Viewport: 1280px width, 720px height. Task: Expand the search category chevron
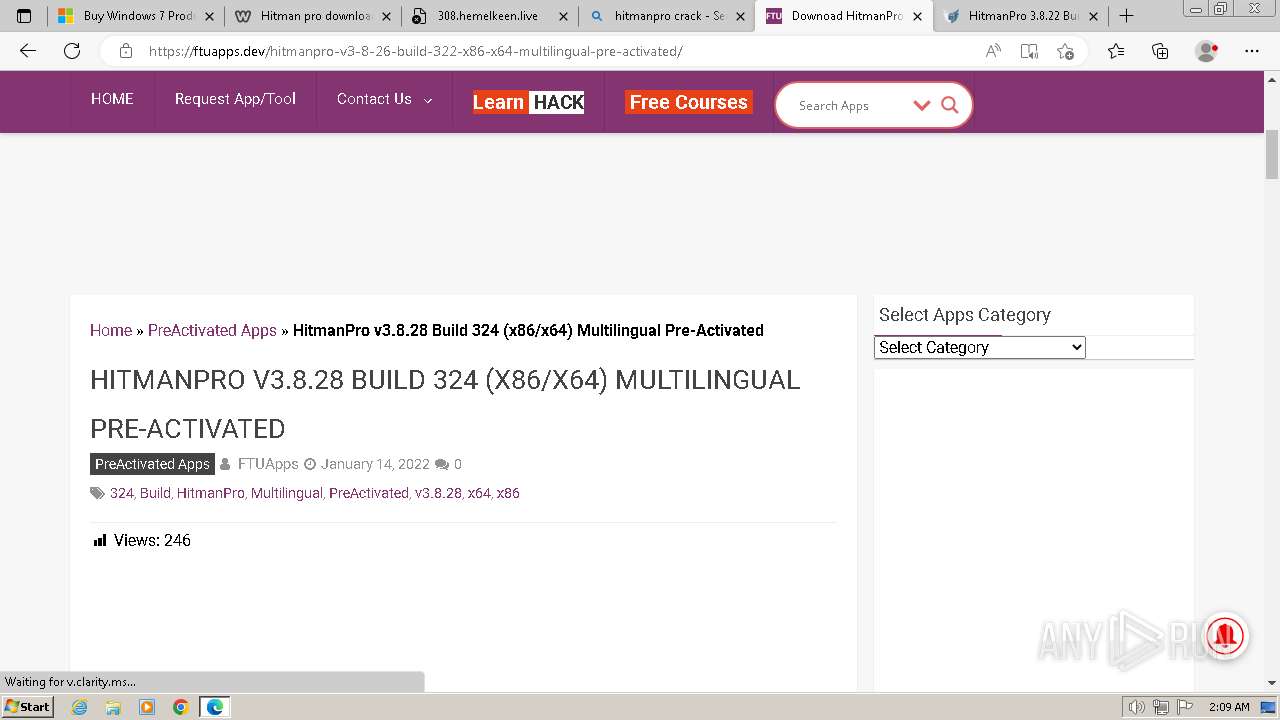[922, 105]
